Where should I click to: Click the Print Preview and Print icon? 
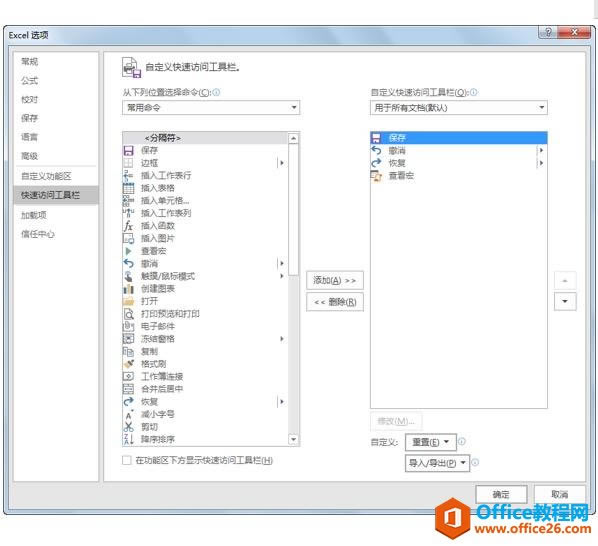pos(129,314)
